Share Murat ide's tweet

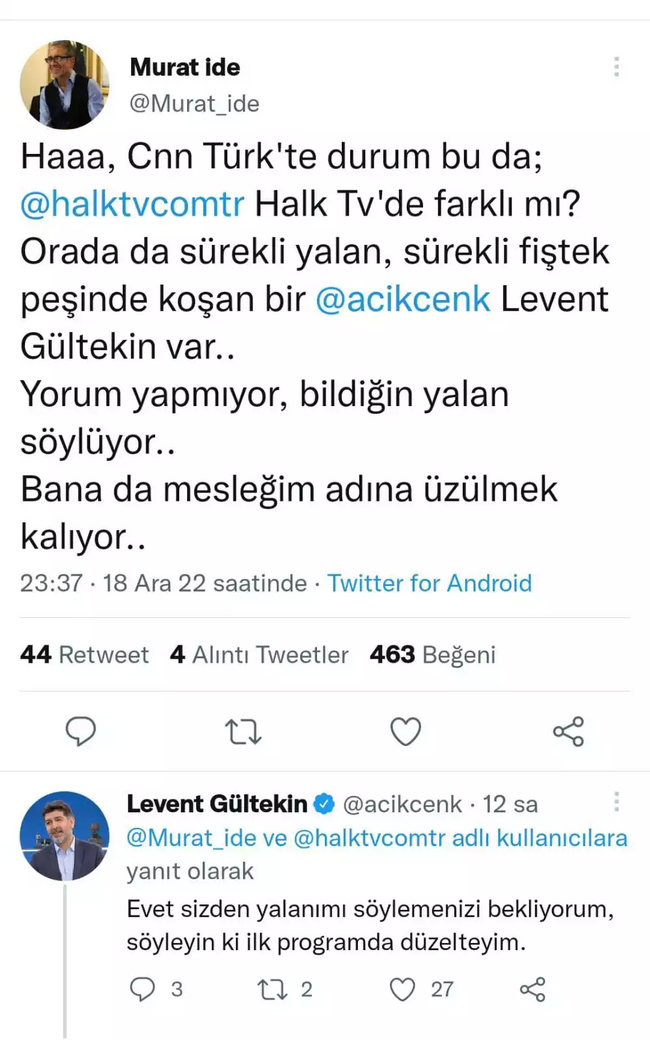[568, 731]
